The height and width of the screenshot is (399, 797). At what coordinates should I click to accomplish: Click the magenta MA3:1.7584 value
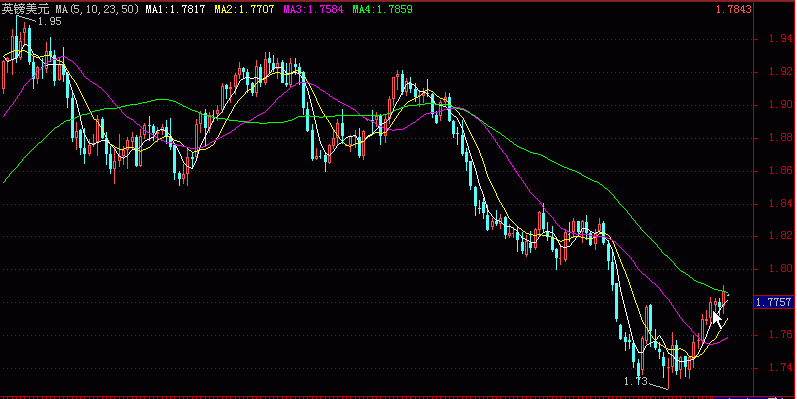pos(313,9)
